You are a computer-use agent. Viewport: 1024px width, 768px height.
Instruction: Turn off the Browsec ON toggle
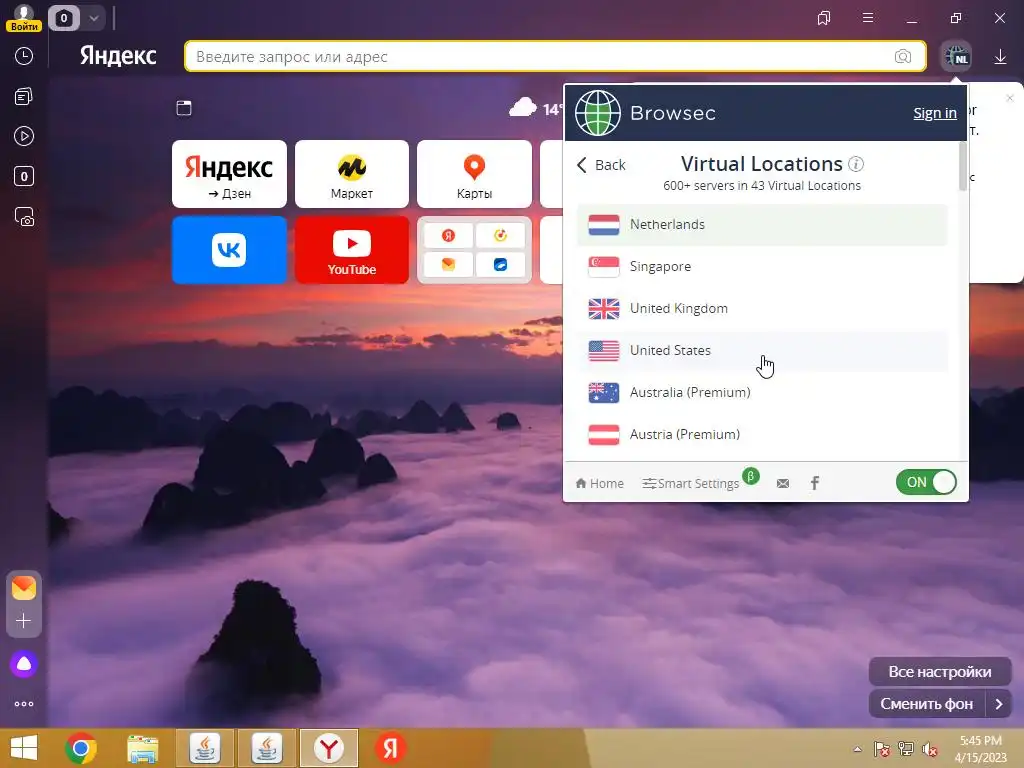coord(926,482)
